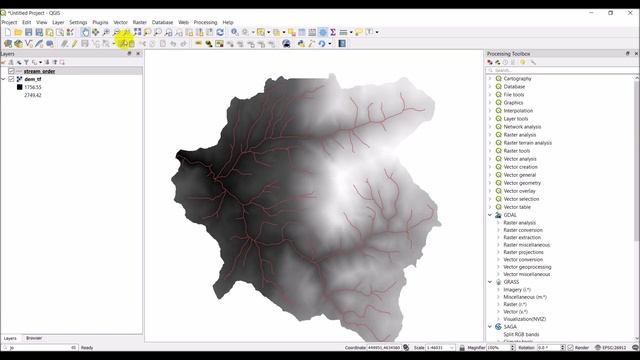Image resolution: width=640 pixels, height=360 pixels.
Task: Open GDAL Vector geoprocessing subgroup
Action: (x=527, y=267)
